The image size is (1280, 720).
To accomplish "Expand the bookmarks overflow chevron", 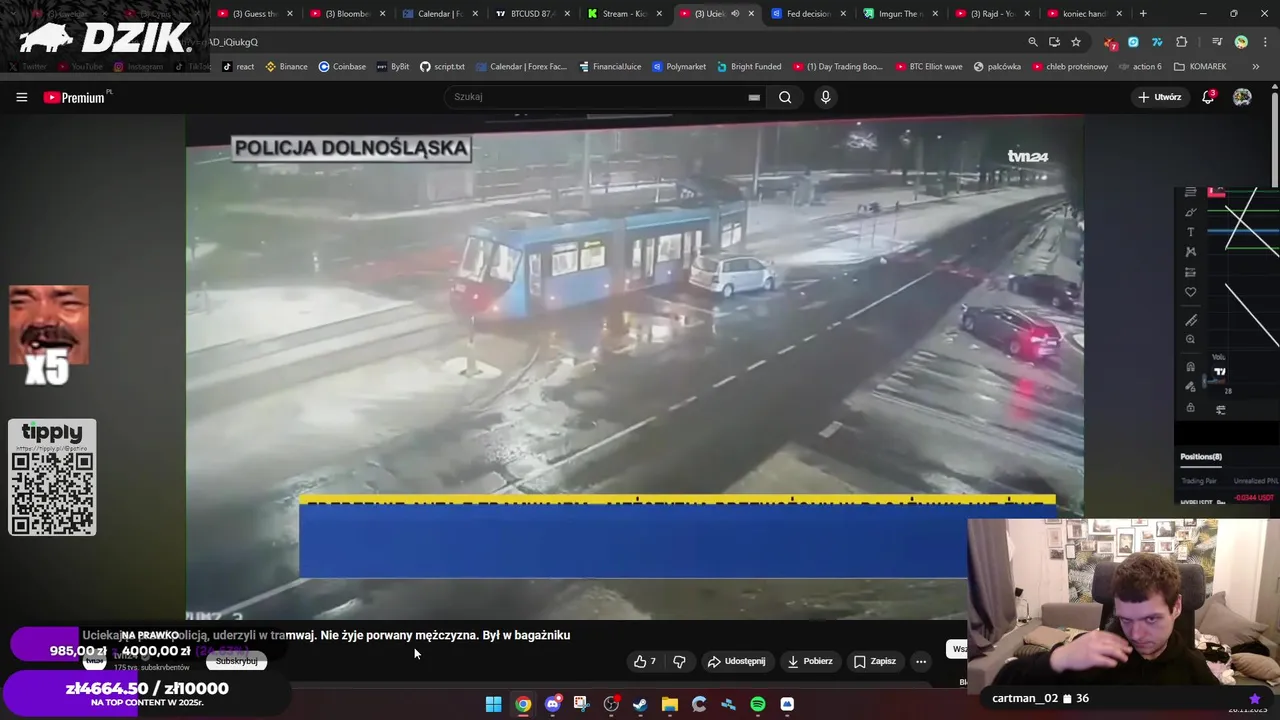I will [x=1256, y=66].
